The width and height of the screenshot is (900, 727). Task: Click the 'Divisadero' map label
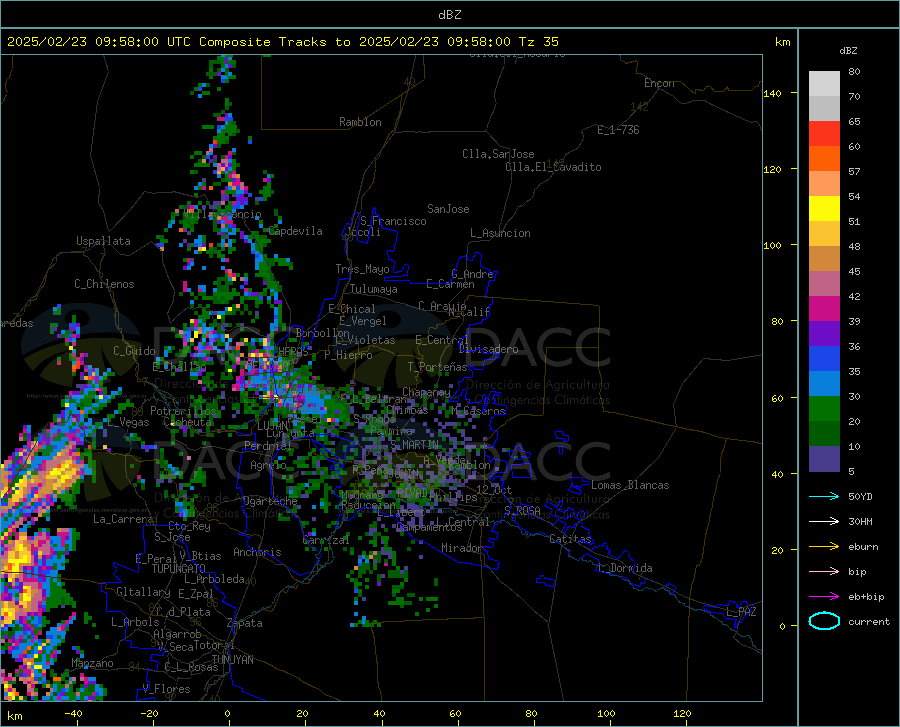point(488,349)
